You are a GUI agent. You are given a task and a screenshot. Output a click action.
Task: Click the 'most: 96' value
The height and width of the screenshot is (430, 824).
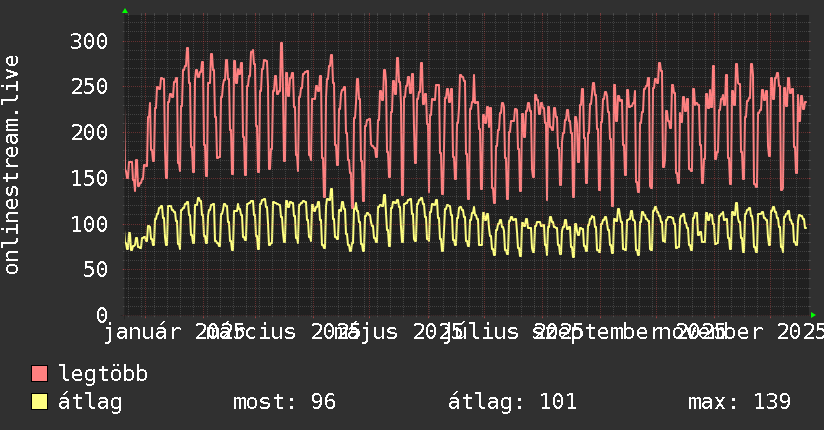click(284, 402)
